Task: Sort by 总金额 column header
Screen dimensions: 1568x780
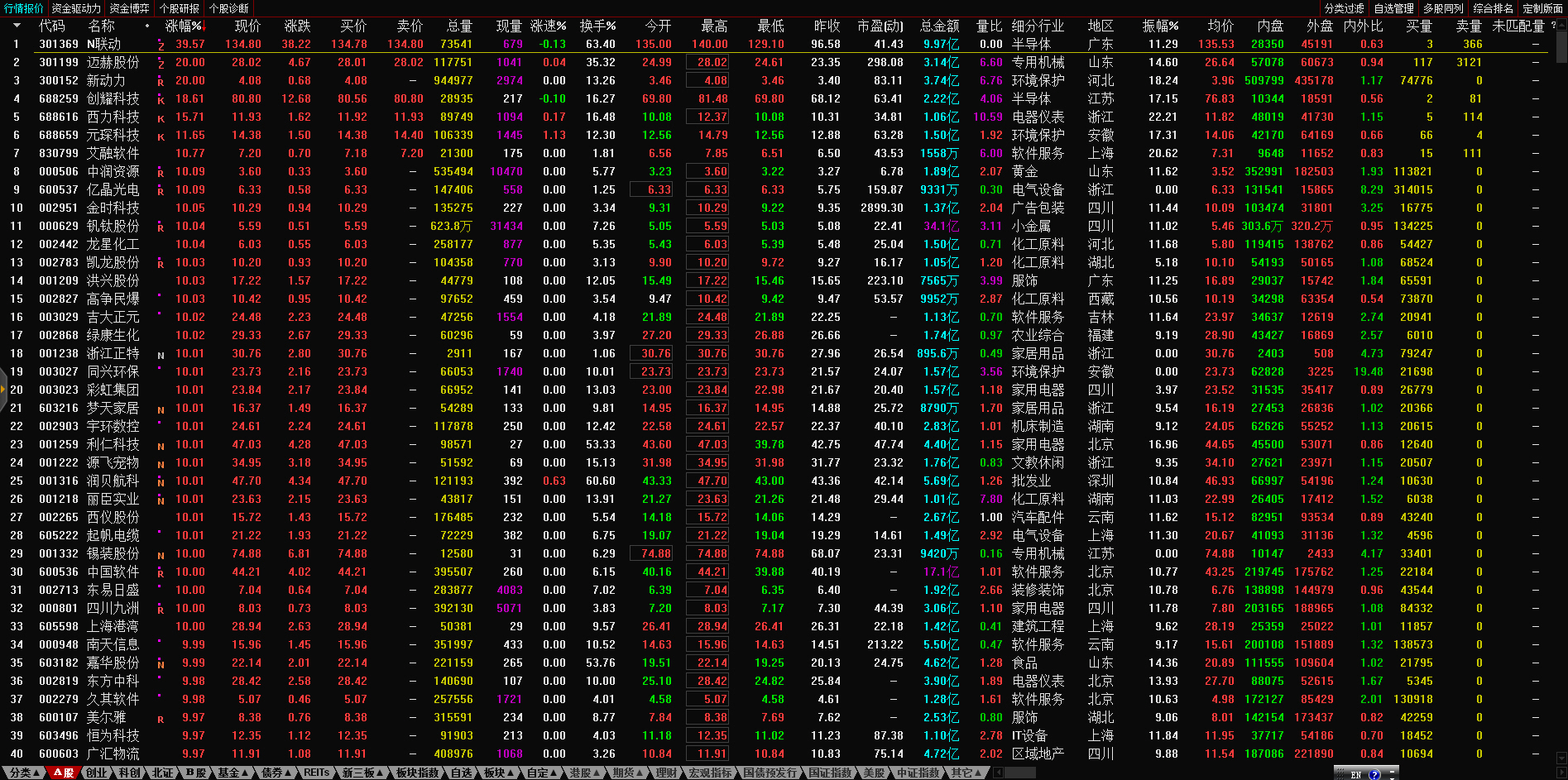Action: tap(940, 26)
